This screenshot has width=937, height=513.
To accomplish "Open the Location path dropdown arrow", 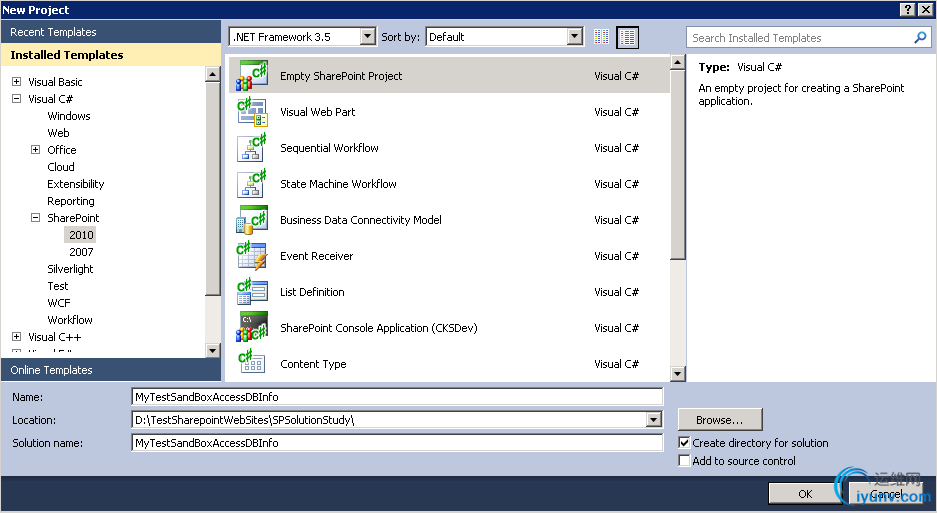I will tap(654, 420).
